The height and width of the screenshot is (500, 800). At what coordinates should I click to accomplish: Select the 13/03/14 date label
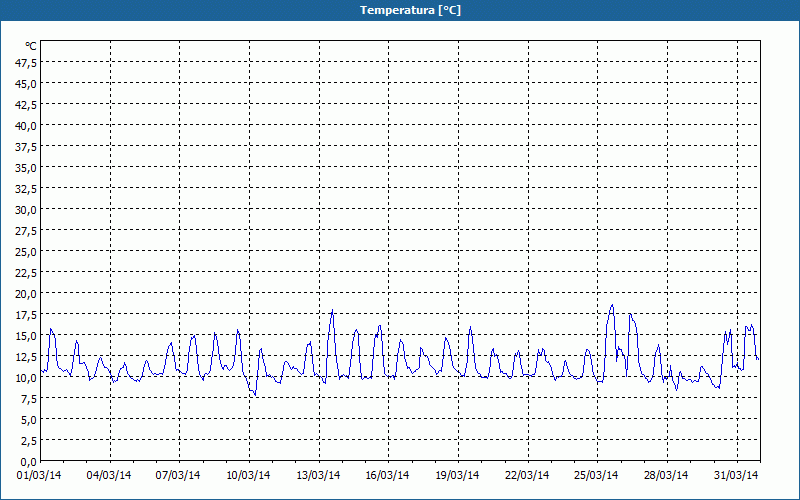[x=318, y=476]
